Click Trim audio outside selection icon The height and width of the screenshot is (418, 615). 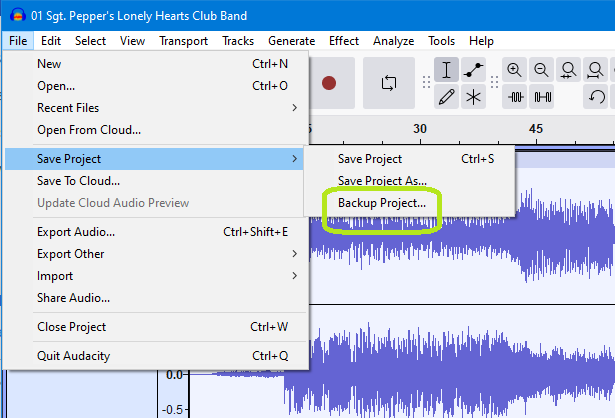point(515,97)
